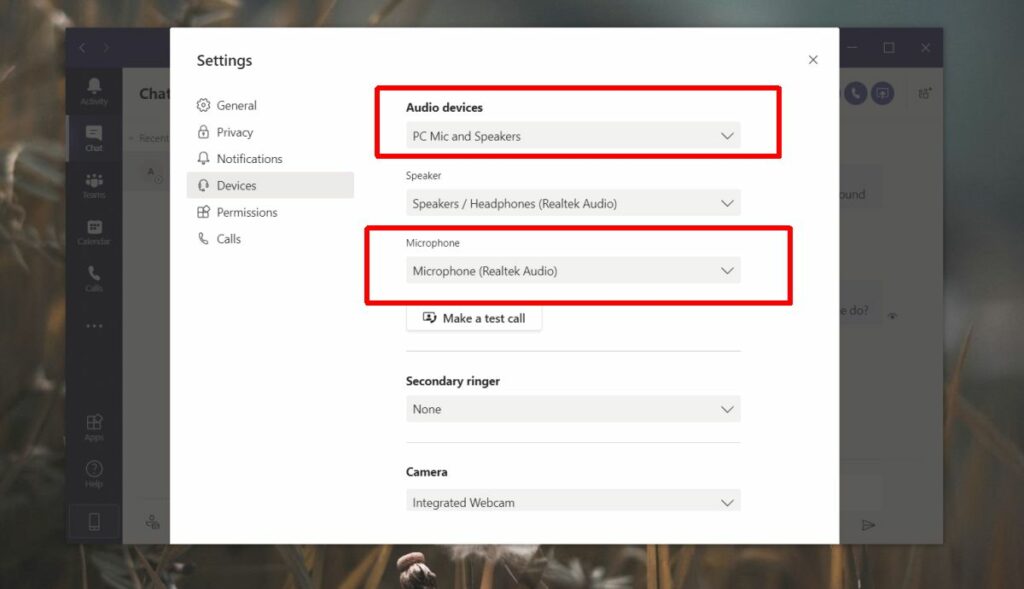Open Permissions settings
Viewport: 1024px width, 589px height.
[246, 212]
